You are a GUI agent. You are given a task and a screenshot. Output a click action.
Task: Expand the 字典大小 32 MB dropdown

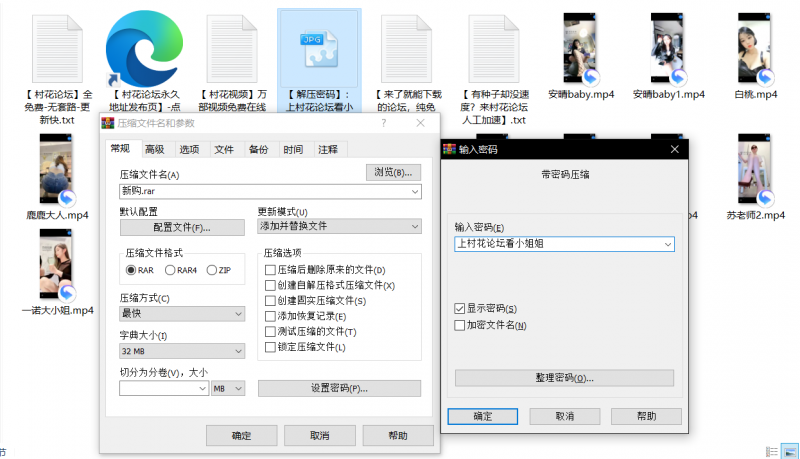pos(182,351)
